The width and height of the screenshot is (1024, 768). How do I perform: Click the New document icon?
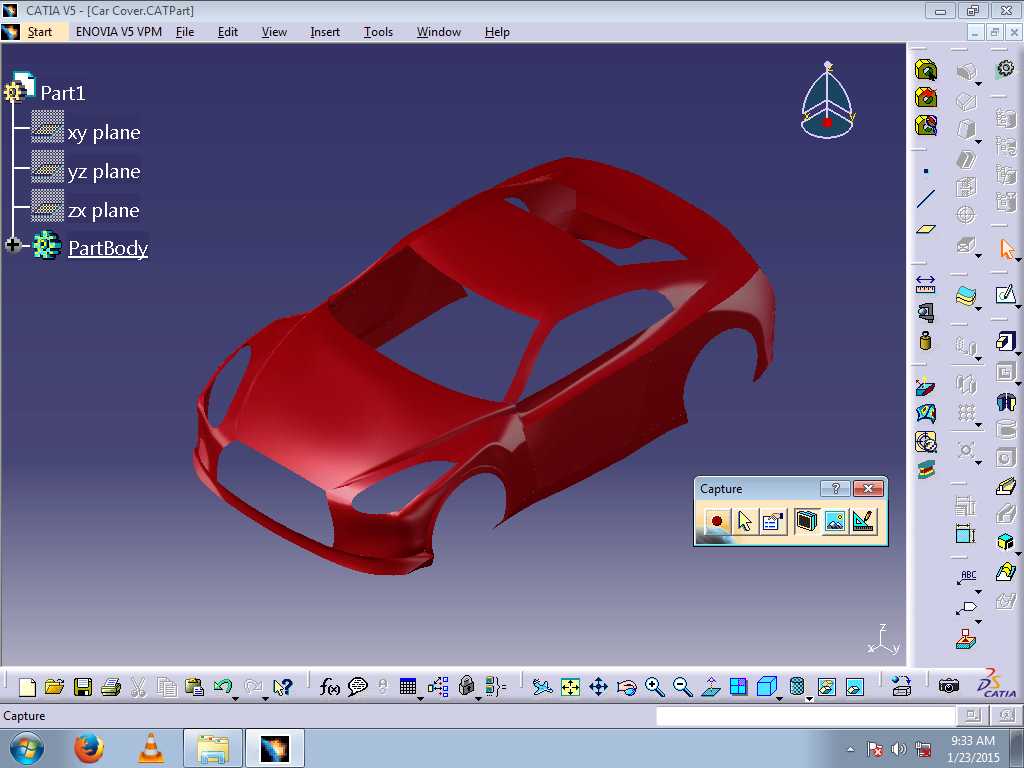[x=27, y=687]
